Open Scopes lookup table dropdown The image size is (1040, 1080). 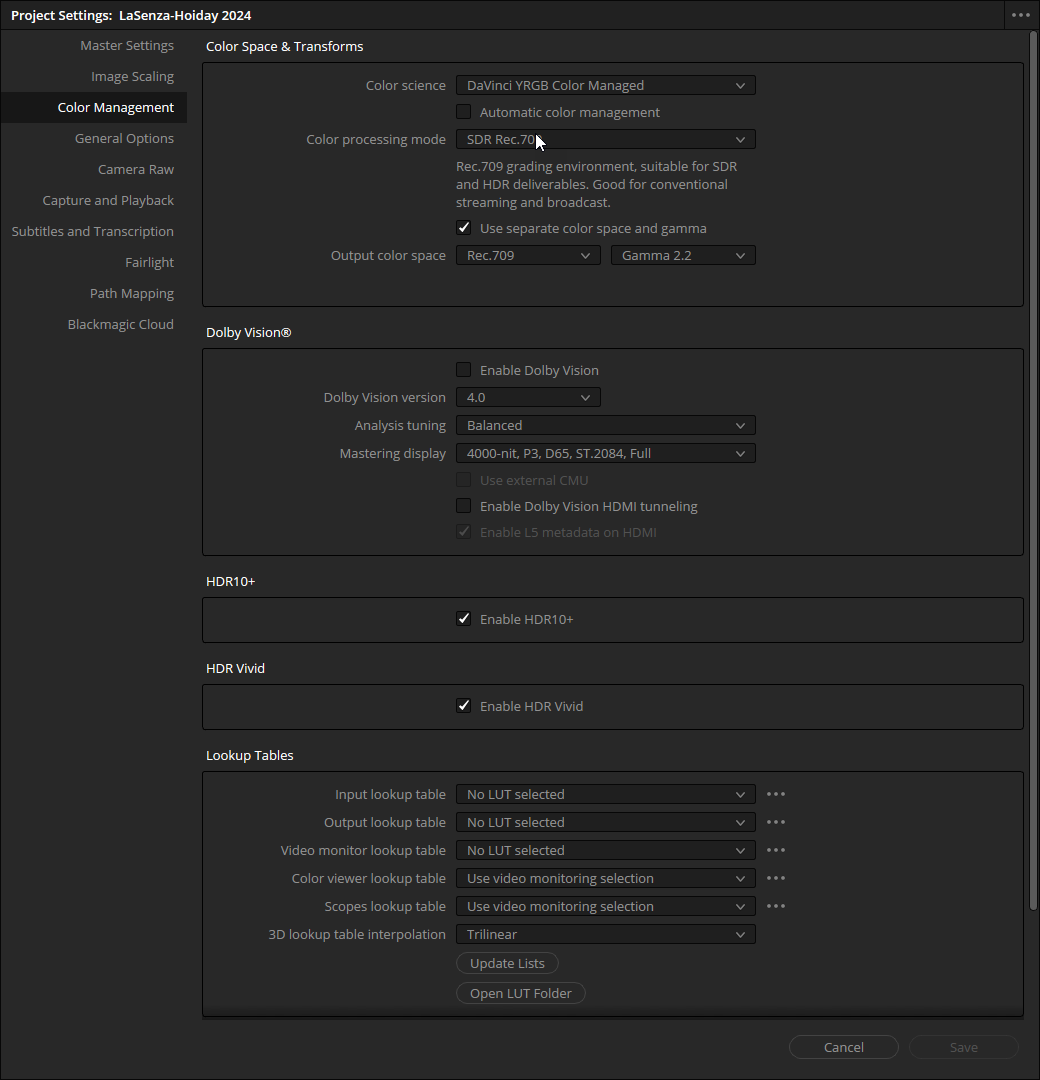(x=605, y=906)
